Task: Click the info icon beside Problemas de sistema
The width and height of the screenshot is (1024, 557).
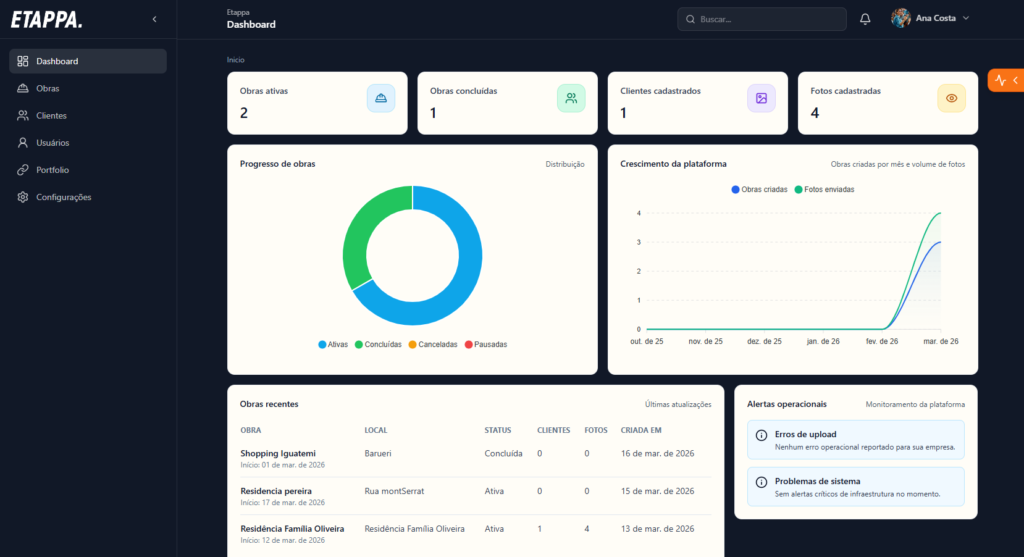Action: pos(762,481)
